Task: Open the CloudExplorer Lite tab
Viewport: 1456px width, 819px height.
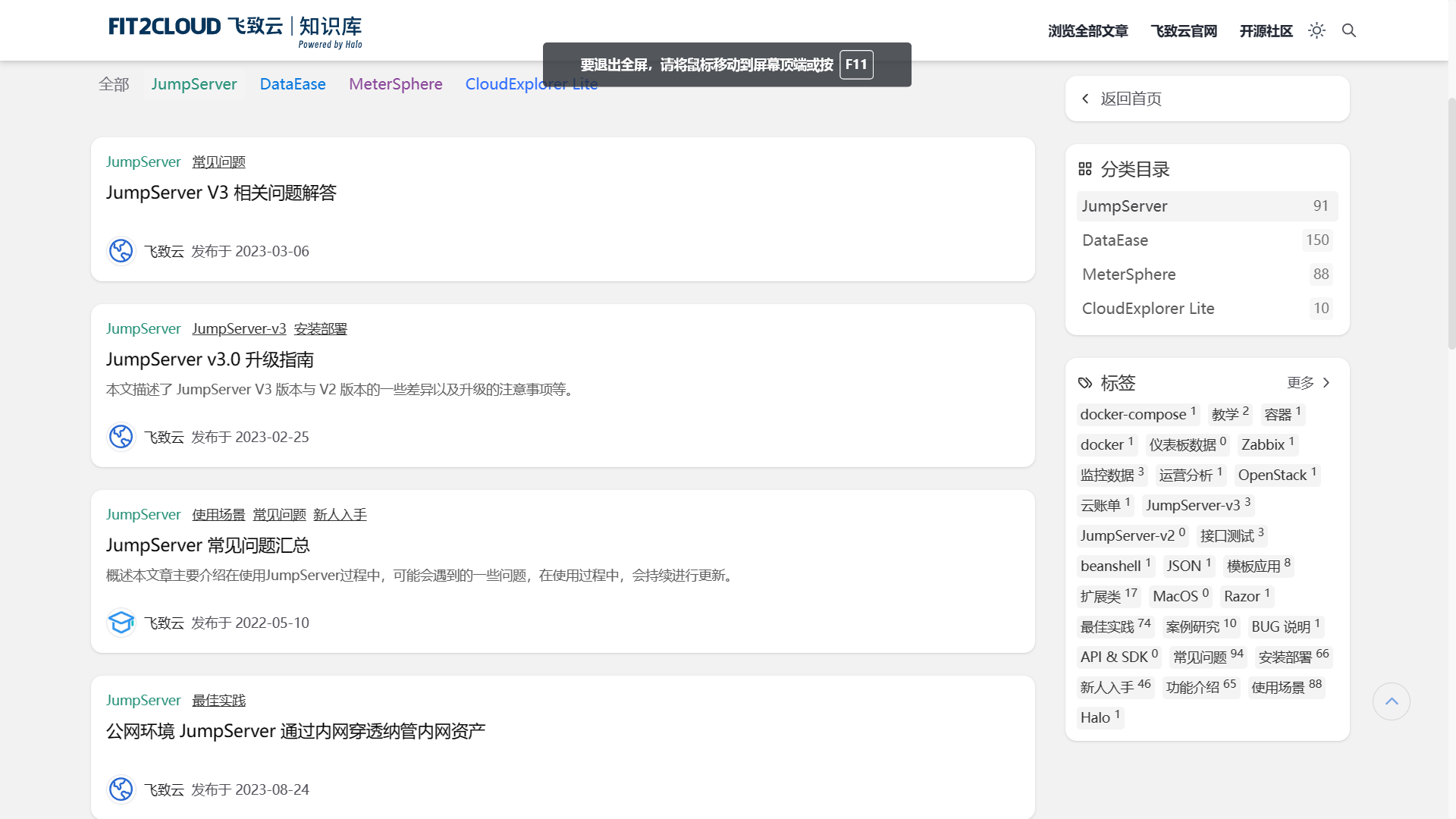Action: coord(532,84)
